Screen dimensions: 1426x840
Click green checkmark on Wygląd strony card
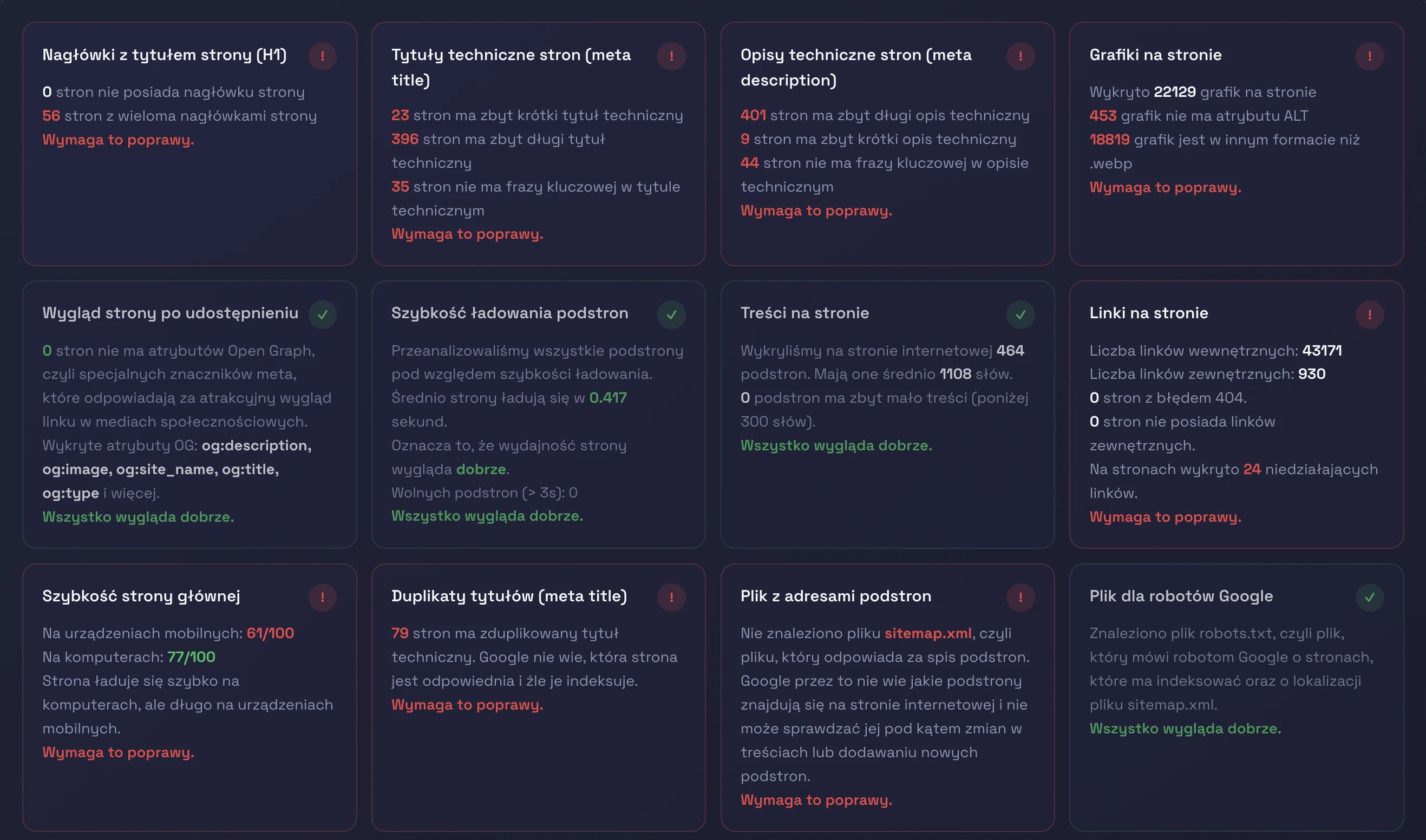coord(322,314)
